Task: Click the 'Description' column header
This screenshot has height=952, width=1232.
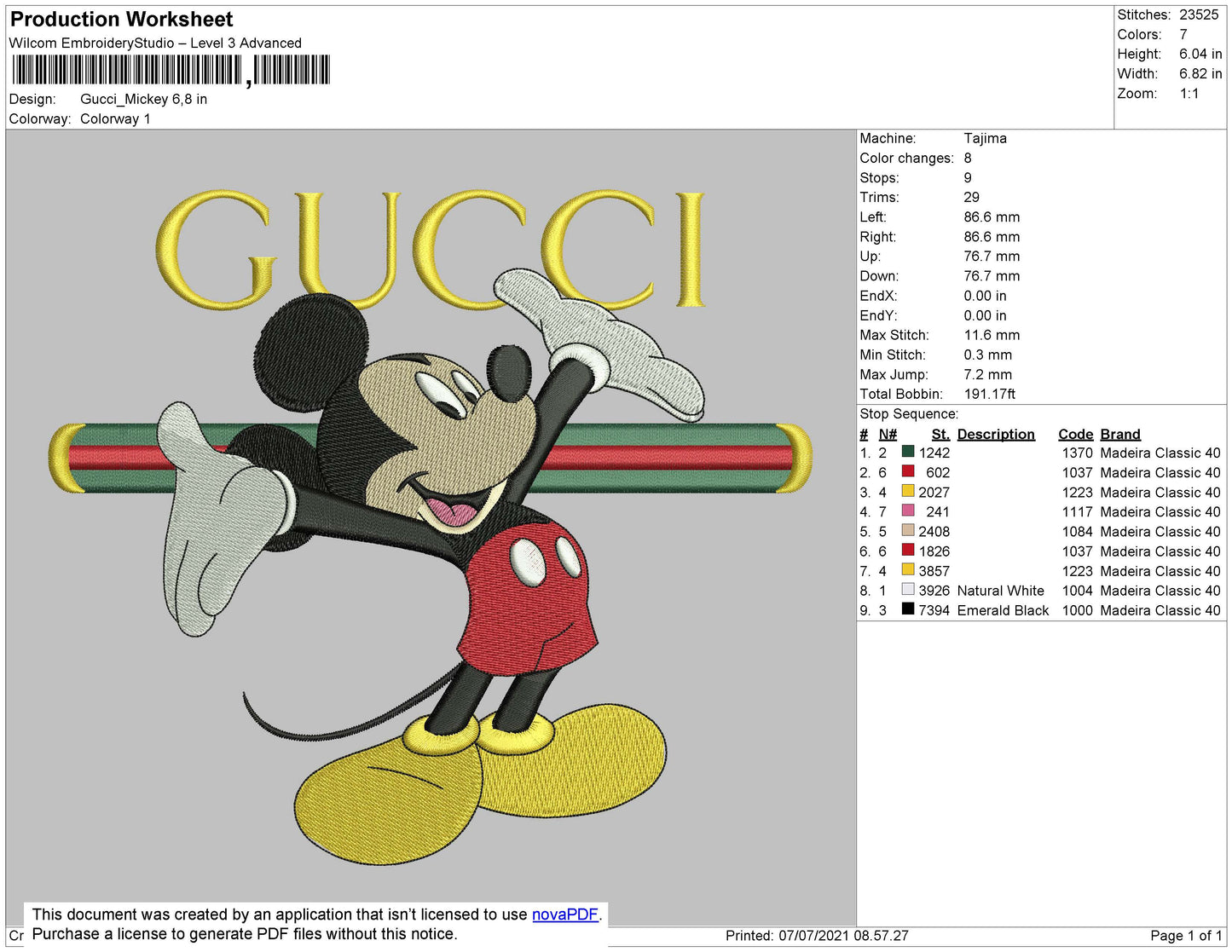Action: point(996,434)
